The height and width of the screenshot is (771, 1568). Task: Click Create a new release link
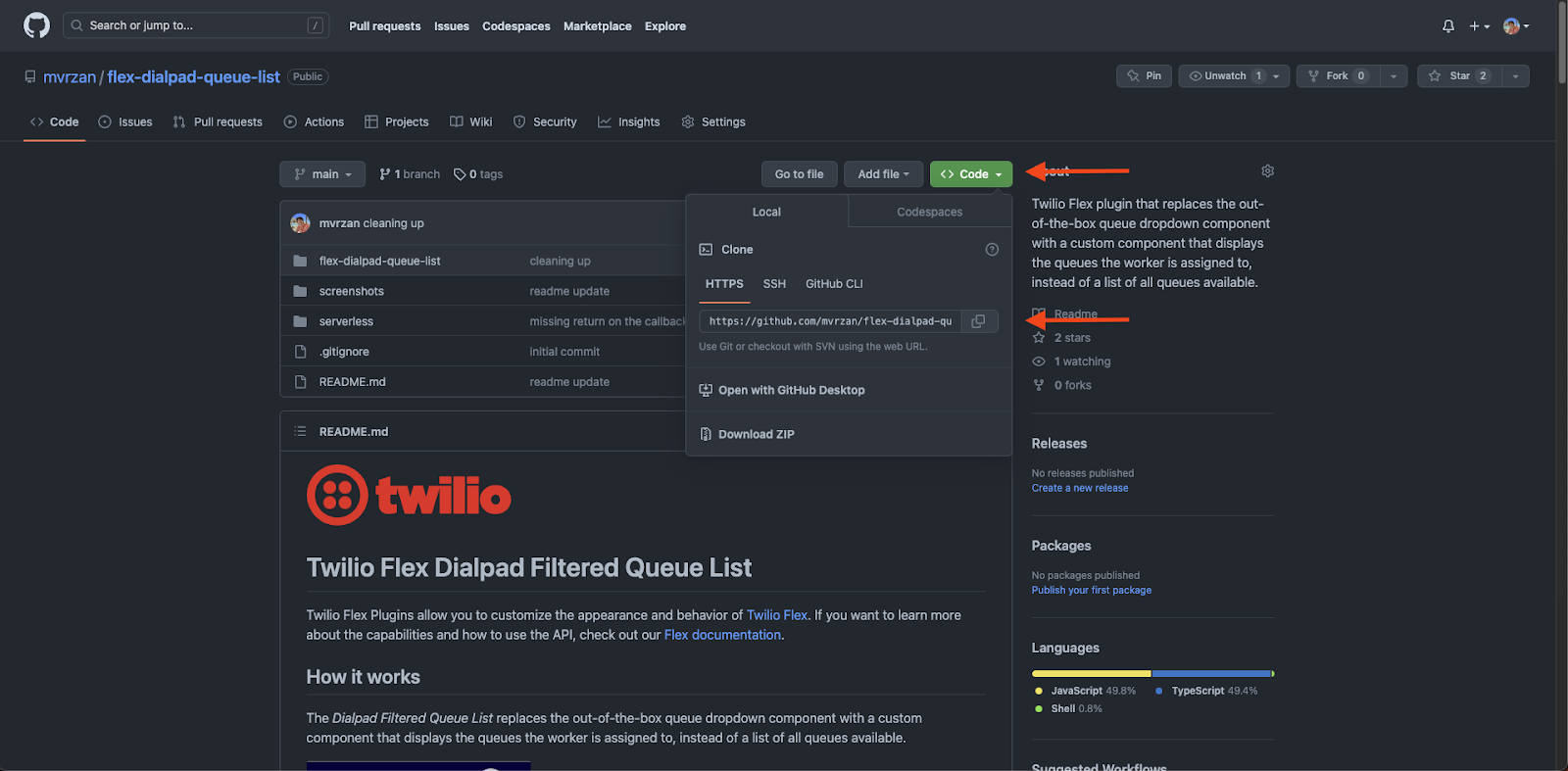coord(1080,488)
